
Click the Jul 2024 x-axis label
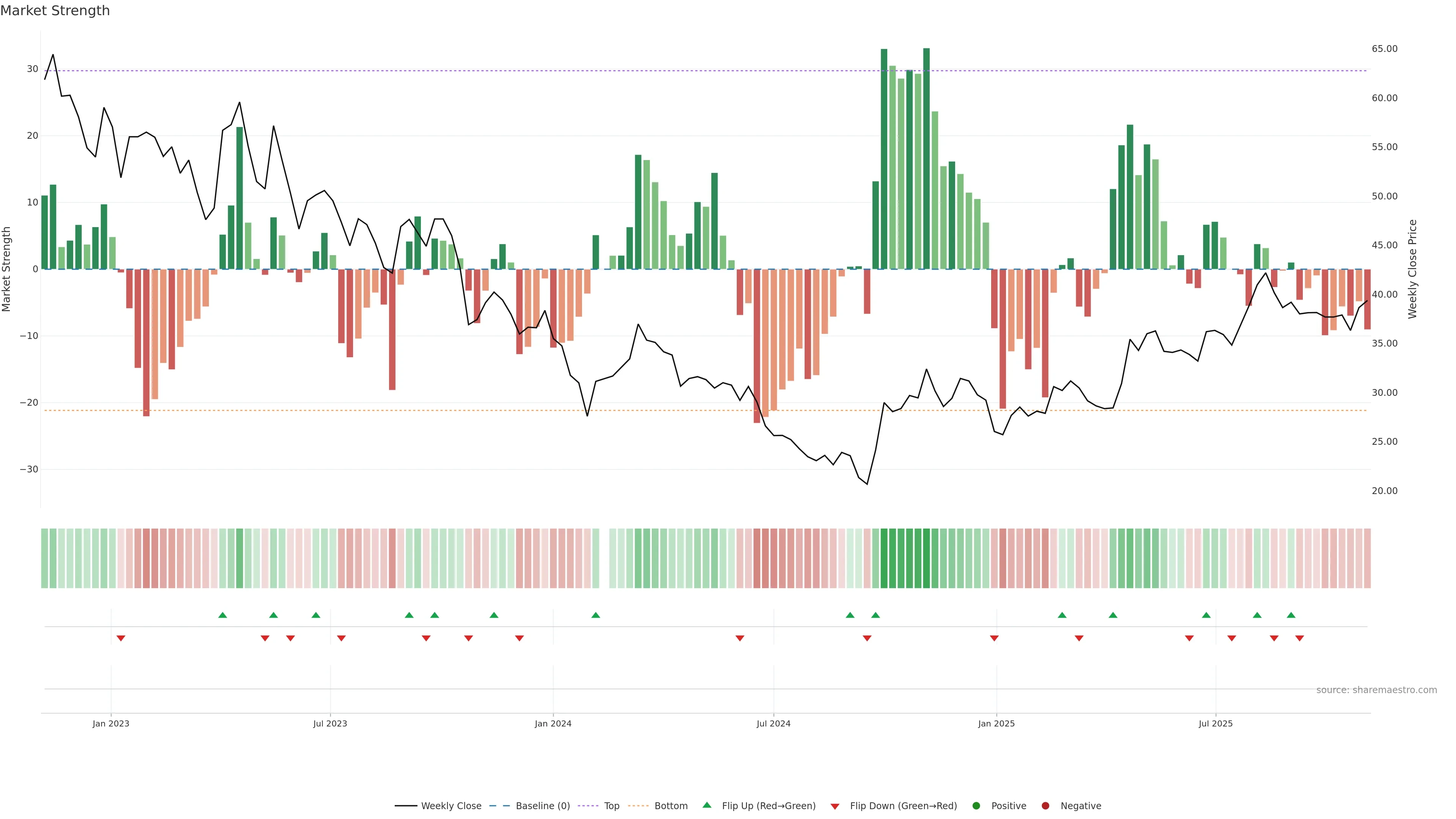(x=773, y=723)
